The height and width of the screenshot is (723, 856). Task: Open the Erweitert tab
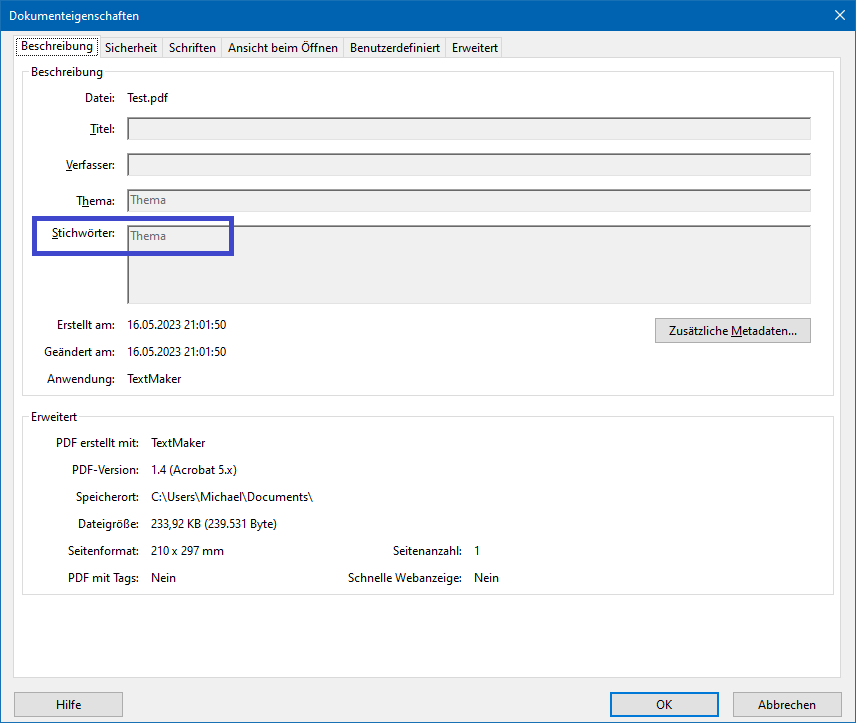(474, 48)
